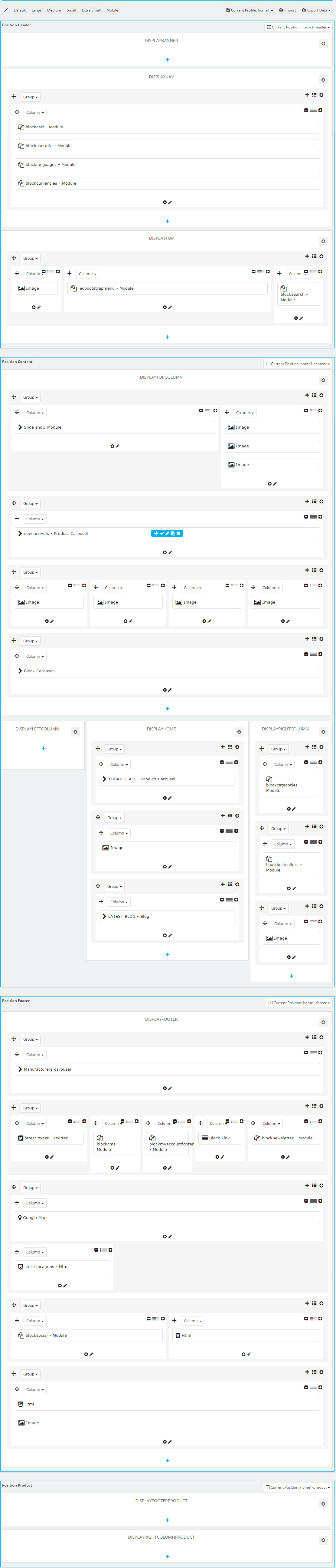336x1568 pixels.
Task: Open gear settings for DISPLAYFOOTER hook
Action: [323, 1022]
